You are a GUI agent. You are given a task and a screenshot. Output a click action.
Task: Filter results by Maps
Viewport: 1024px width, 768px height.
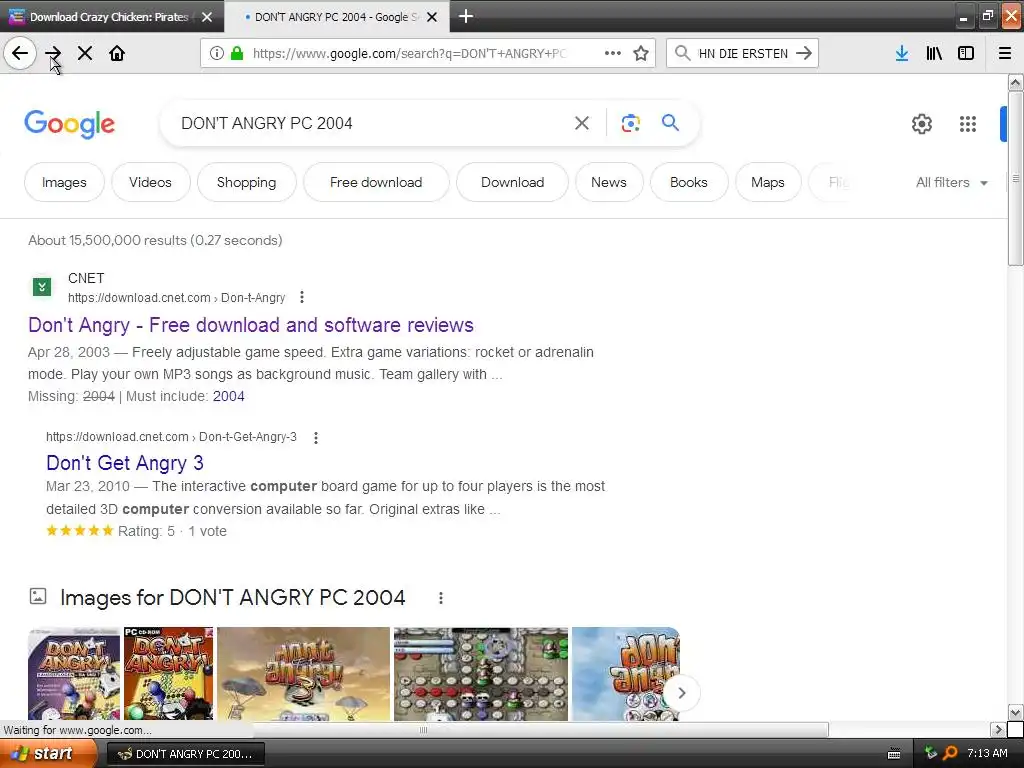pos(767,182)
